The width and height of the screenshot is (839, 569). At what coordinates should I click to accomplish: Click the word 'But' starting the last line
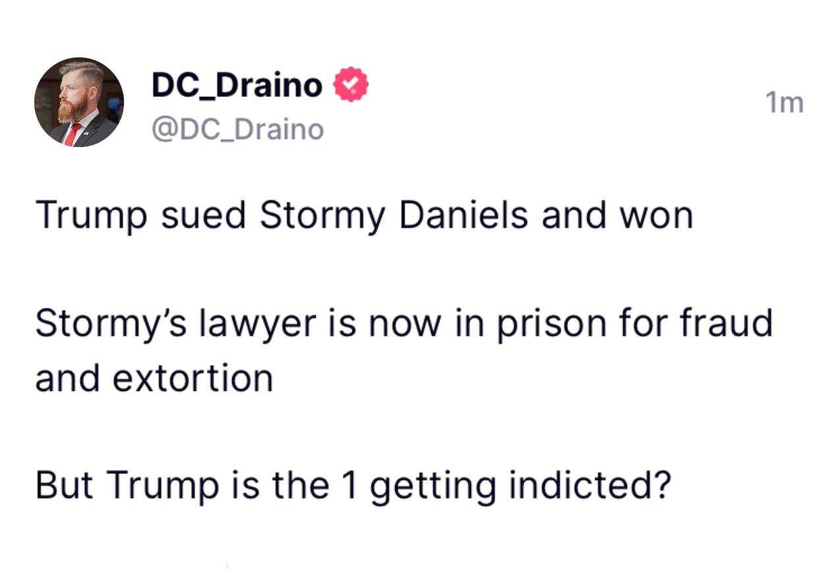64,485
